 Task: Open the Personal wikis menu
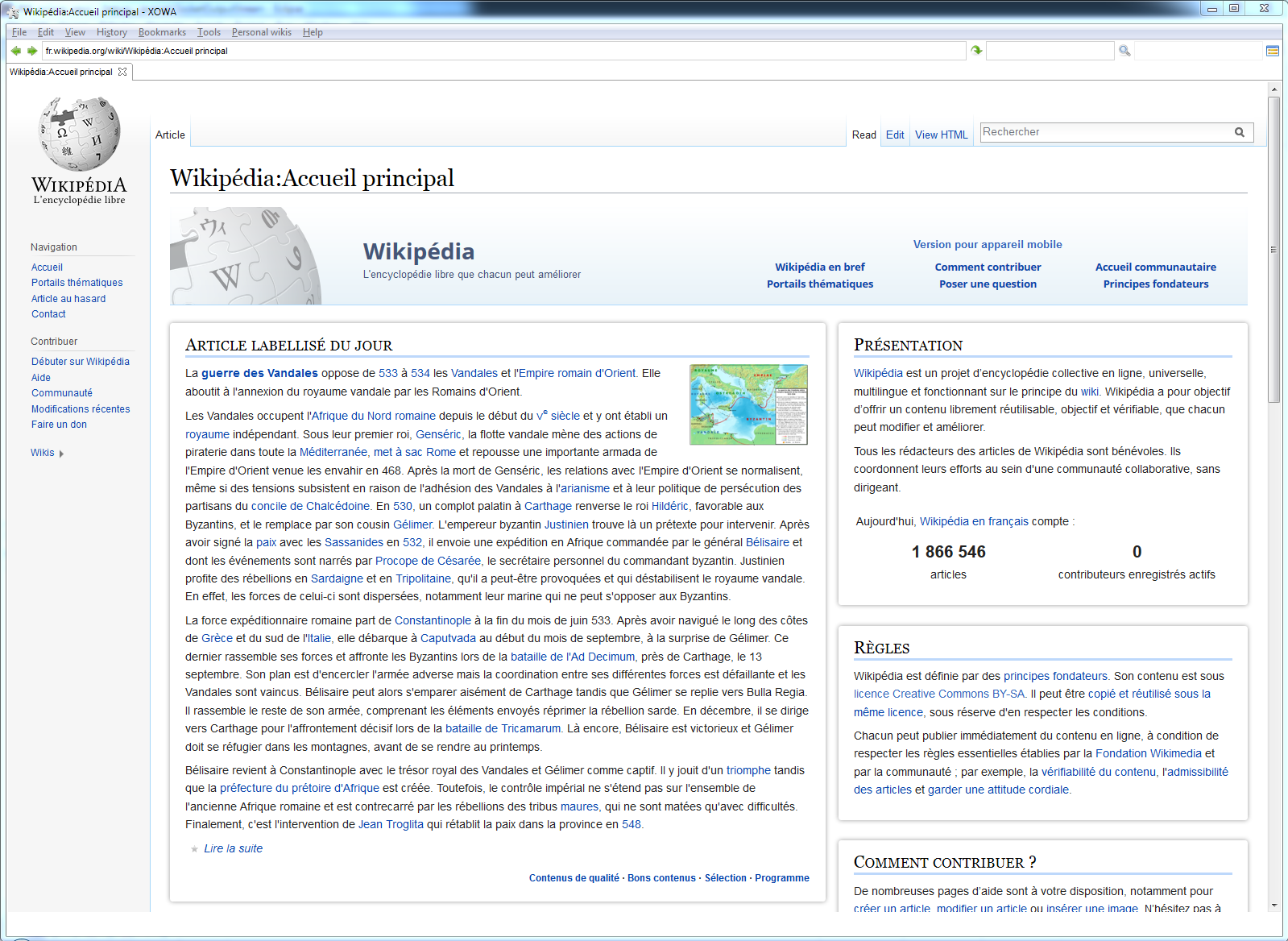(262, 32)
